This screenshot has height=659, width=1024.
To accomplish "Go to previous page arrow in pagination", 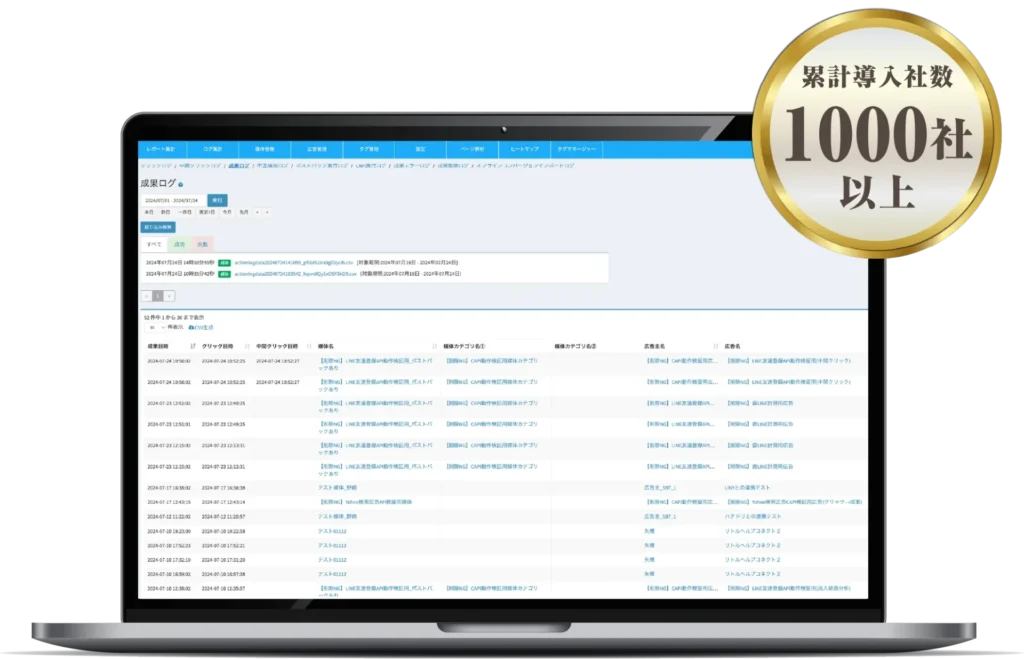I will tap(147, 296).
